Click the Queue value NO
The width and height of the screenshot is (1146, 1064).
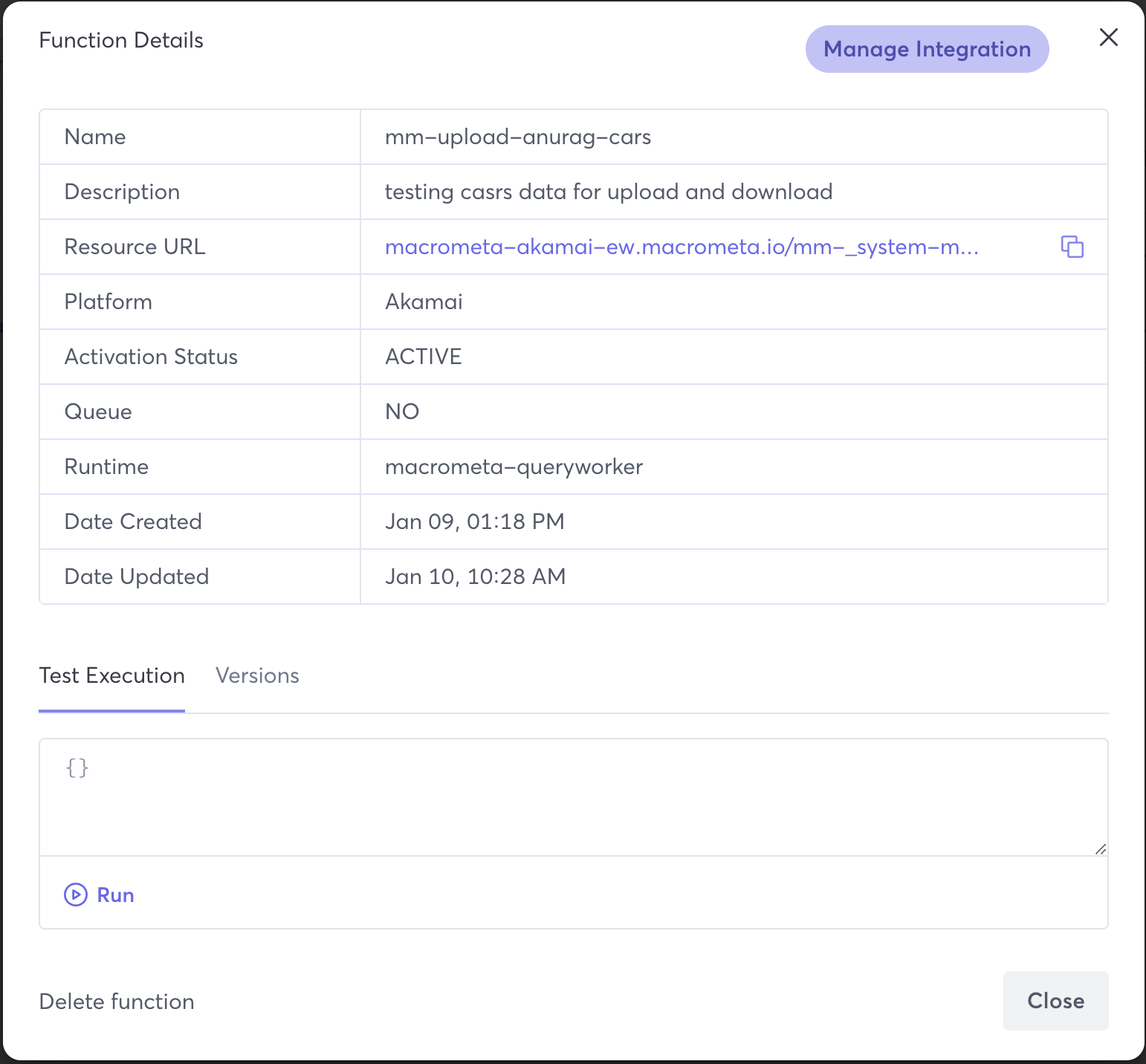pyautogui.click(x=402, y=412)
